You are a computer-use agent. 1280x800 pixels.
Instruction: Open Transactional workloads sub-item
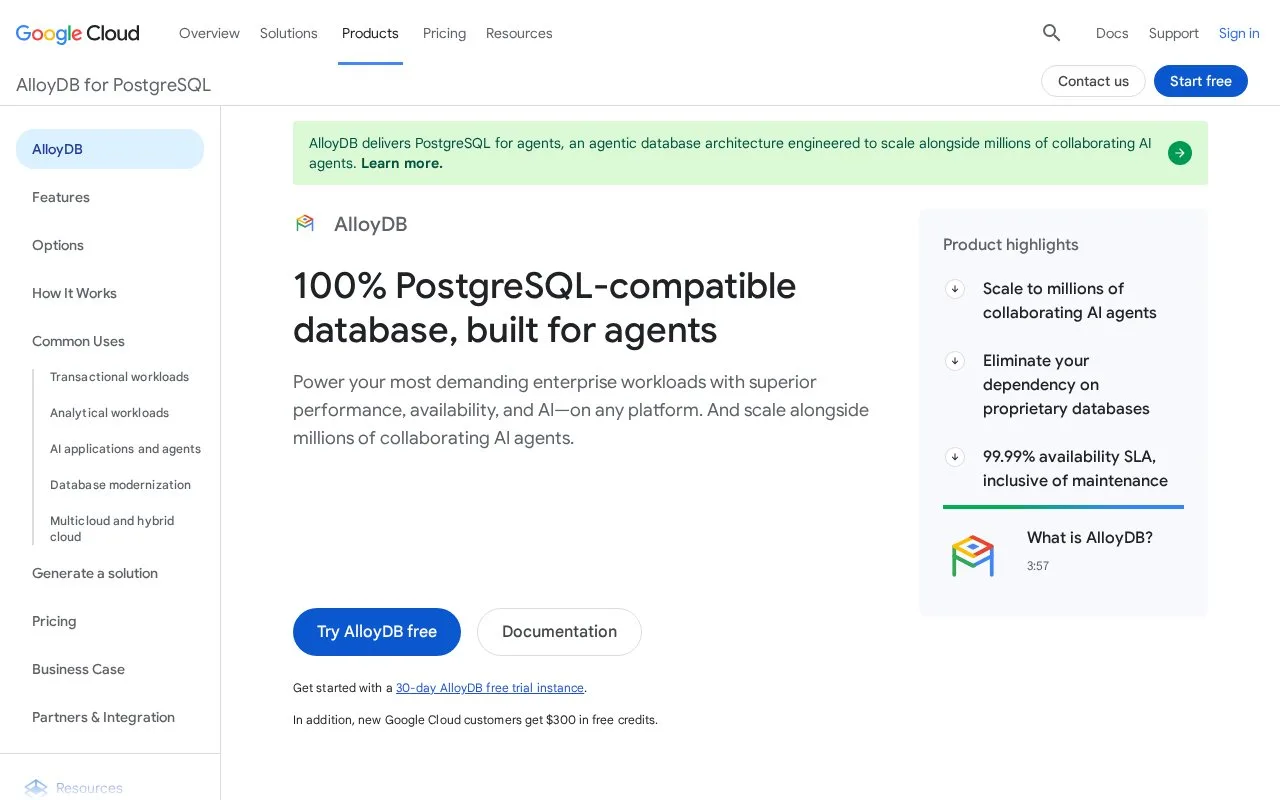click(119, 377)
